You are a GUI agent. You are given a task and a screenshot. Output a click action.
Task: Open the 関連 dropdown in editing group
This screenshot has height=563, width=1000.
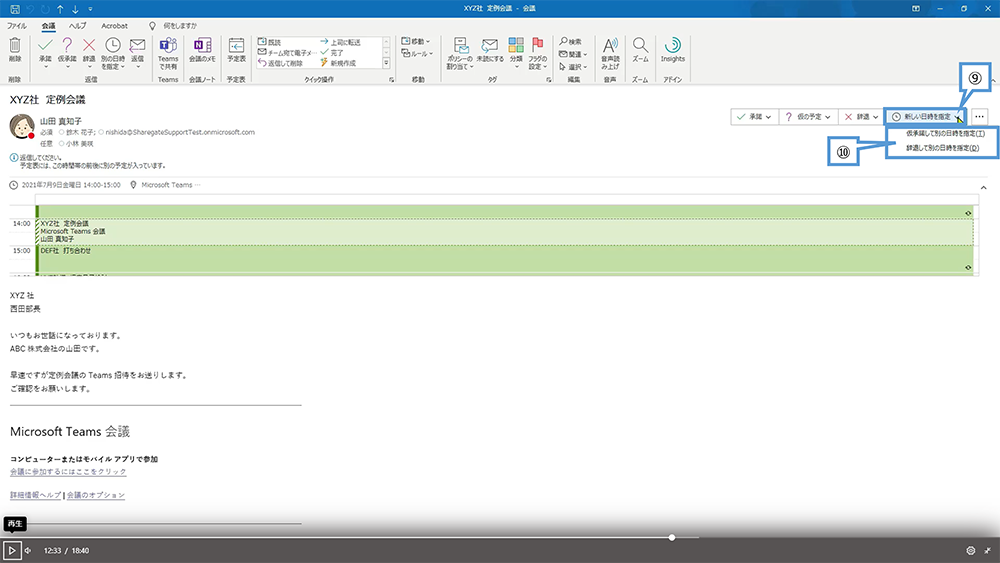click(x=573, y=54)
